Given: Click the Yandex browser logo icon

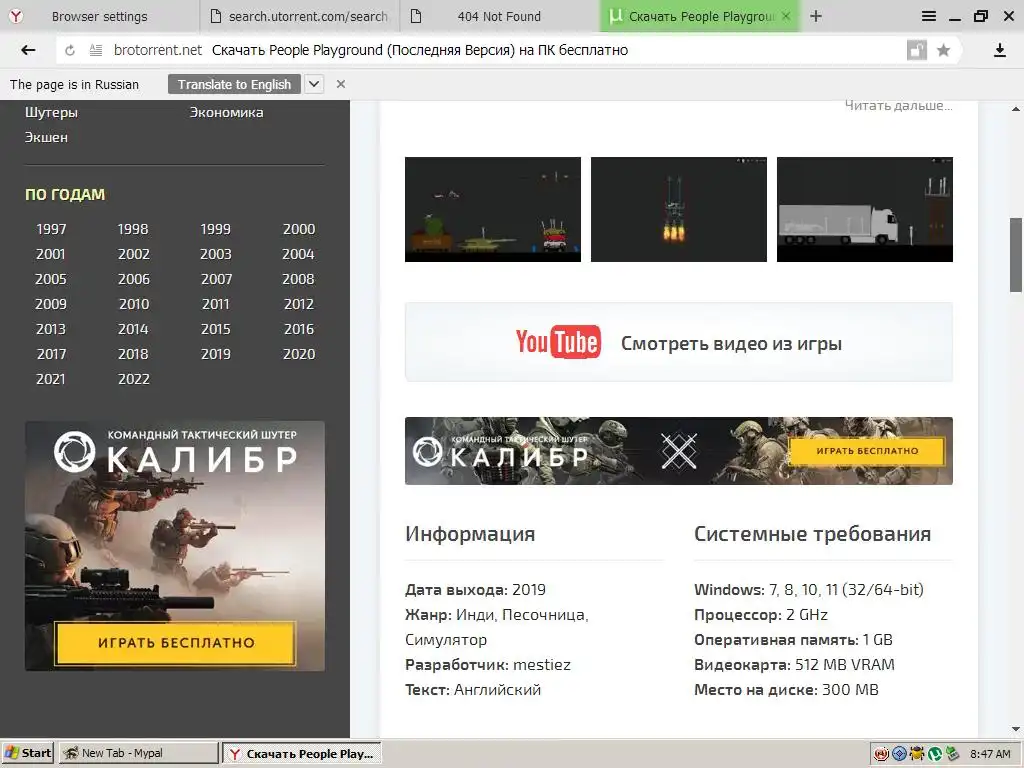Looking at the screenshot, I should (16, 16).
